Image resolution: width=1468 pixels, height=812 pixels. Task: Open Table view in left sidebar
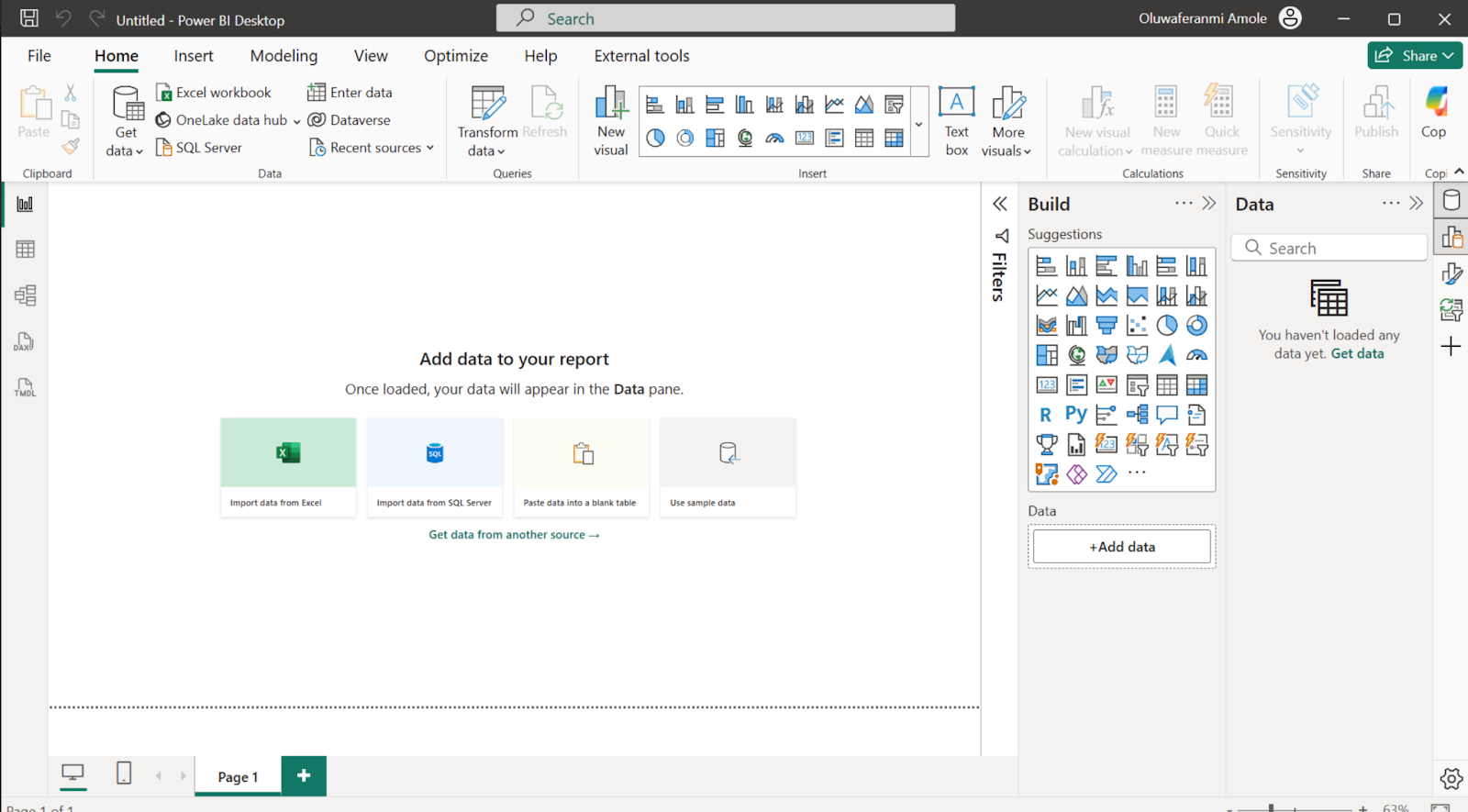25,249
